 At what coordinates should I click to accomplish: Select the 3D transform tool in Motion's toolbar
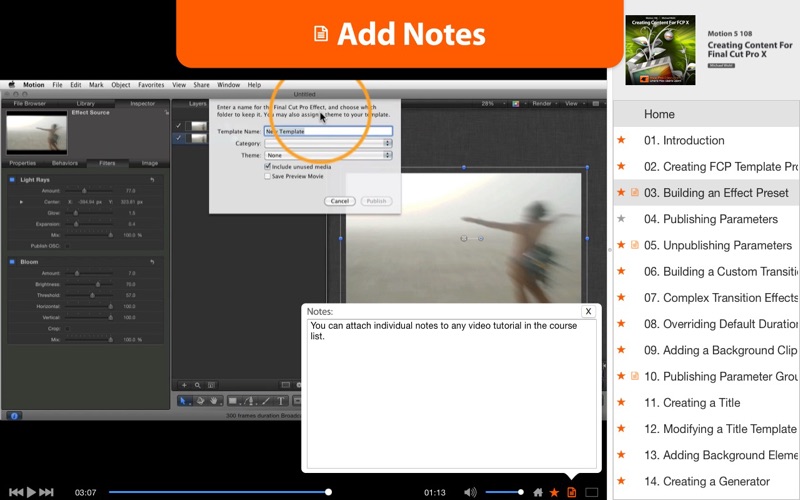tap(201, 401)
